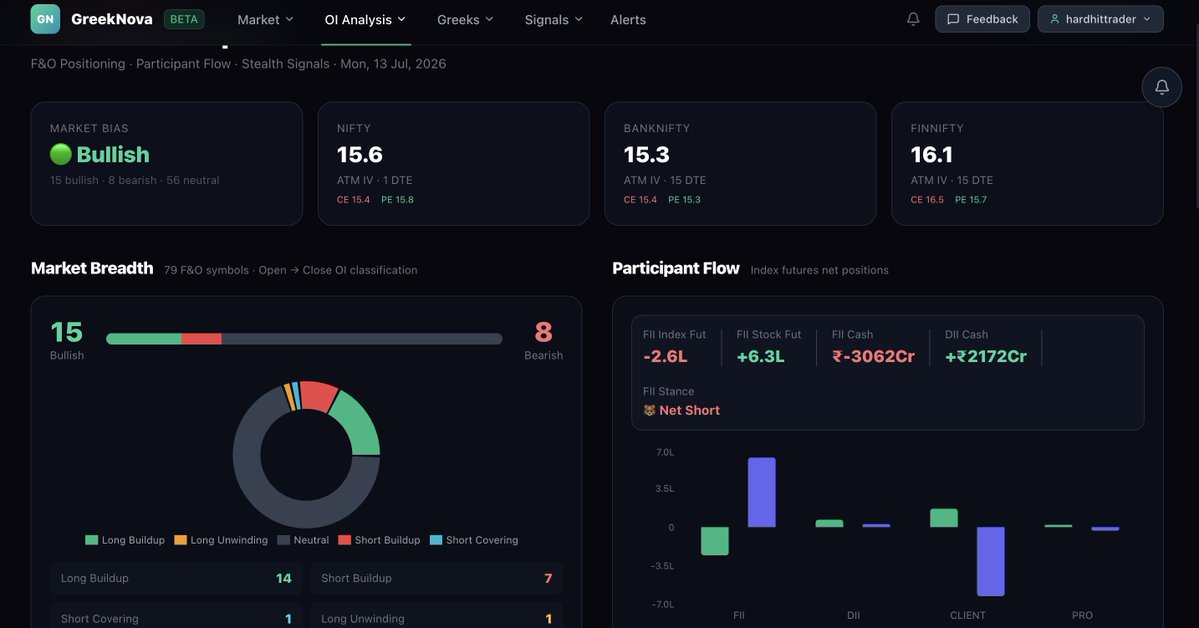Click the bear emoji beside Net Short
1199x628 pixels.
(x=649, y=410)
